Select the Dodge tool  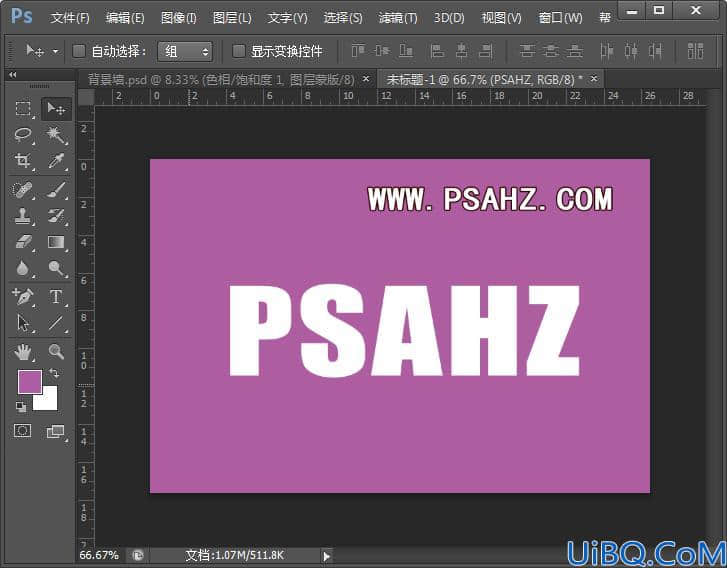click(56, 268)
